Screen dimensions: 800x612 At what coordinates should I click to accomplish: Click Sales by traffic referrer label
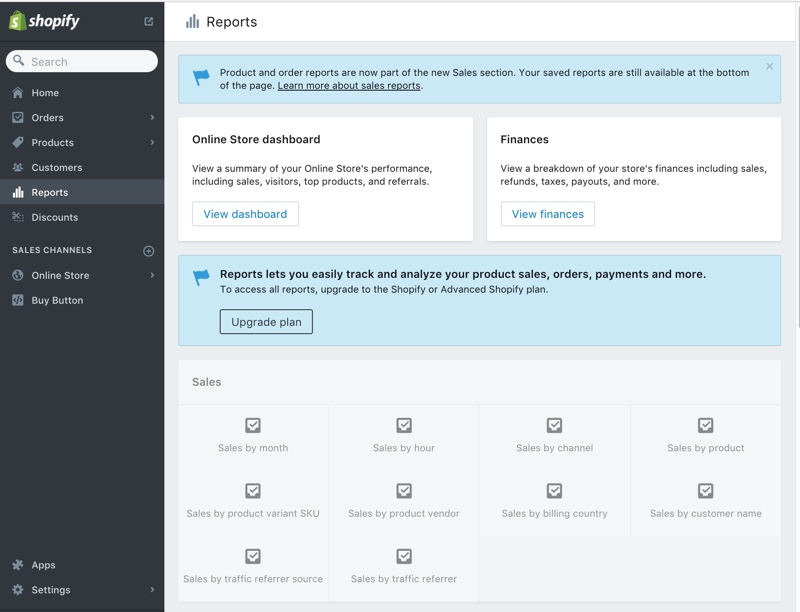click(404, 579)
